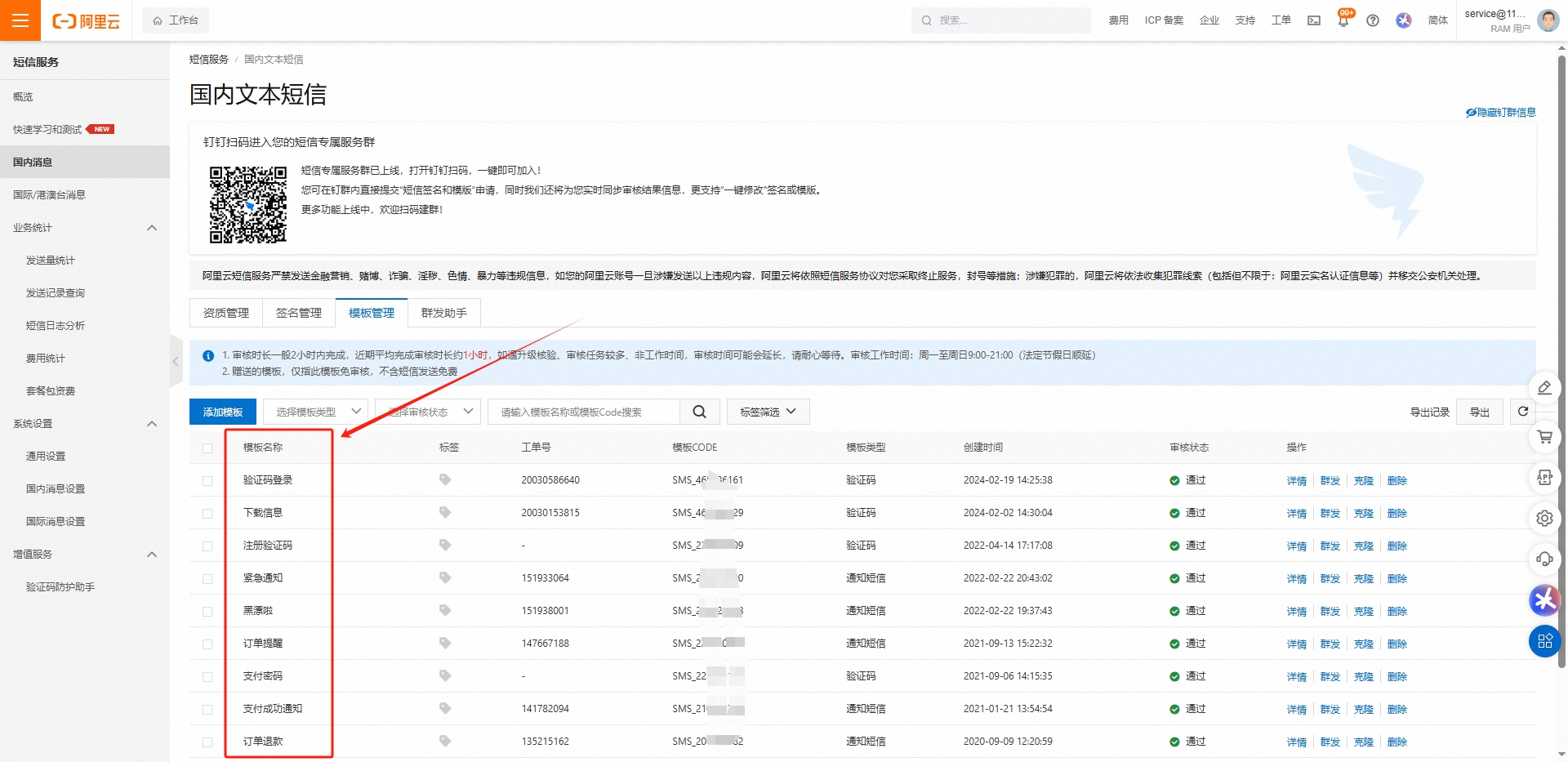This screenshot has width=1568, height=762.
Task: Click the refresh icon beside 导出
Action: (x=1523, y=412)
